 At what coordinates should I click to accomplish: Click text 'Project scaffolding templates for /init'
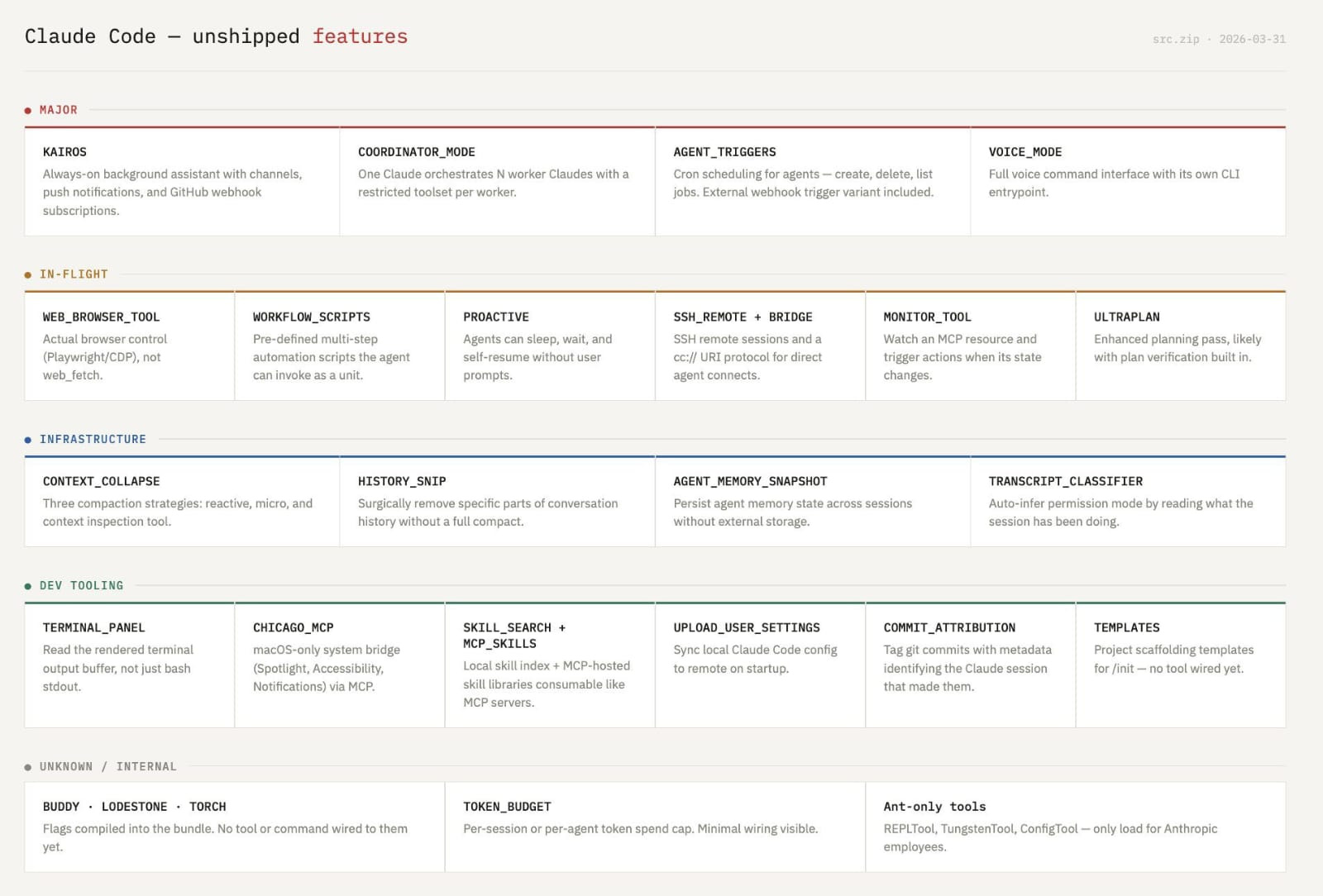(x=1173, y=659)
